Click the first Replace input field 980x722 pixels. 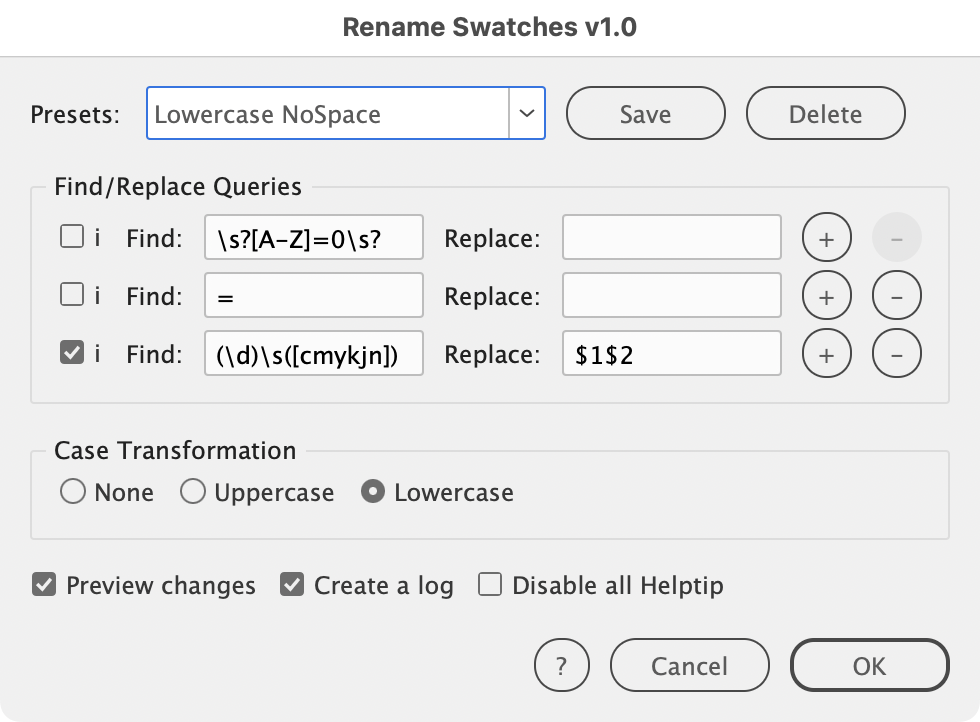pyautogui.click(x=671, y=238)
